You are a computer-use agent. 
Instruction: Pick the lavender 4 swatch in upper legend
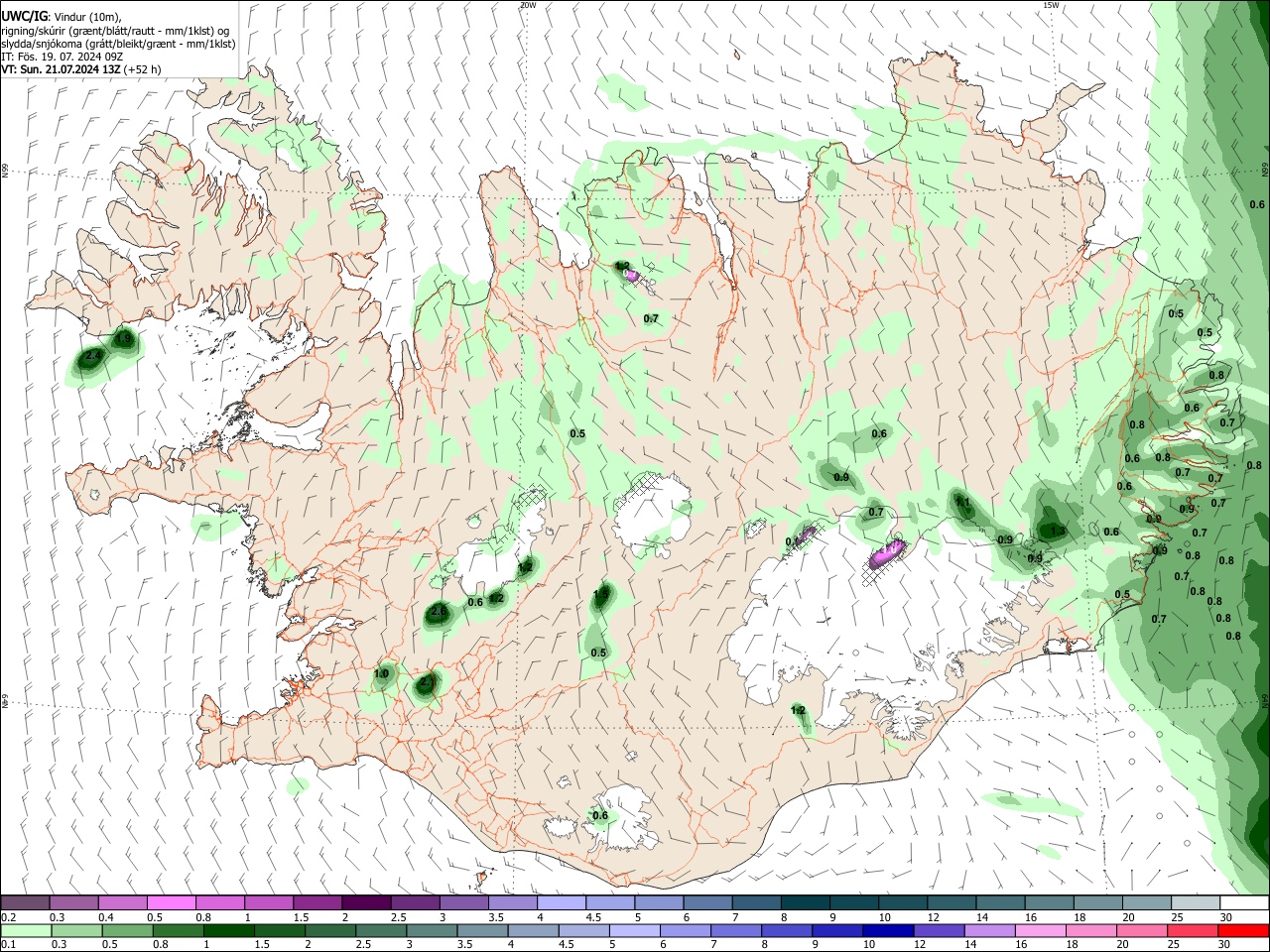(x=561, y=903)
